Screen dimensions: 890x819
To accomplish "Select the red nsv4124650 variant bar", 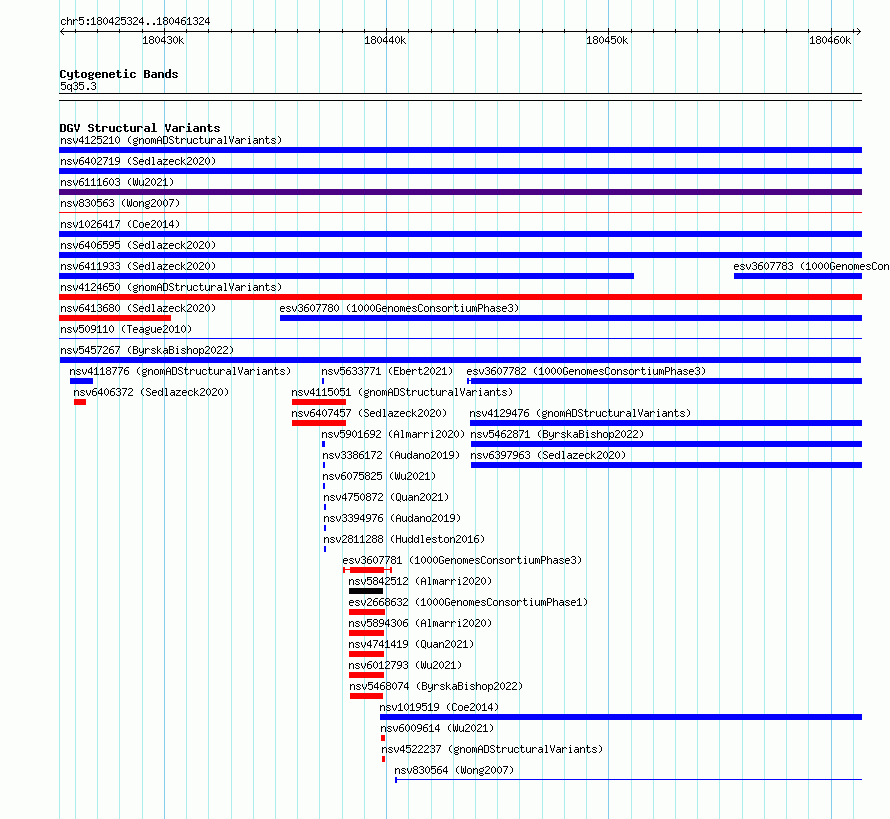I will pos(460,297).
